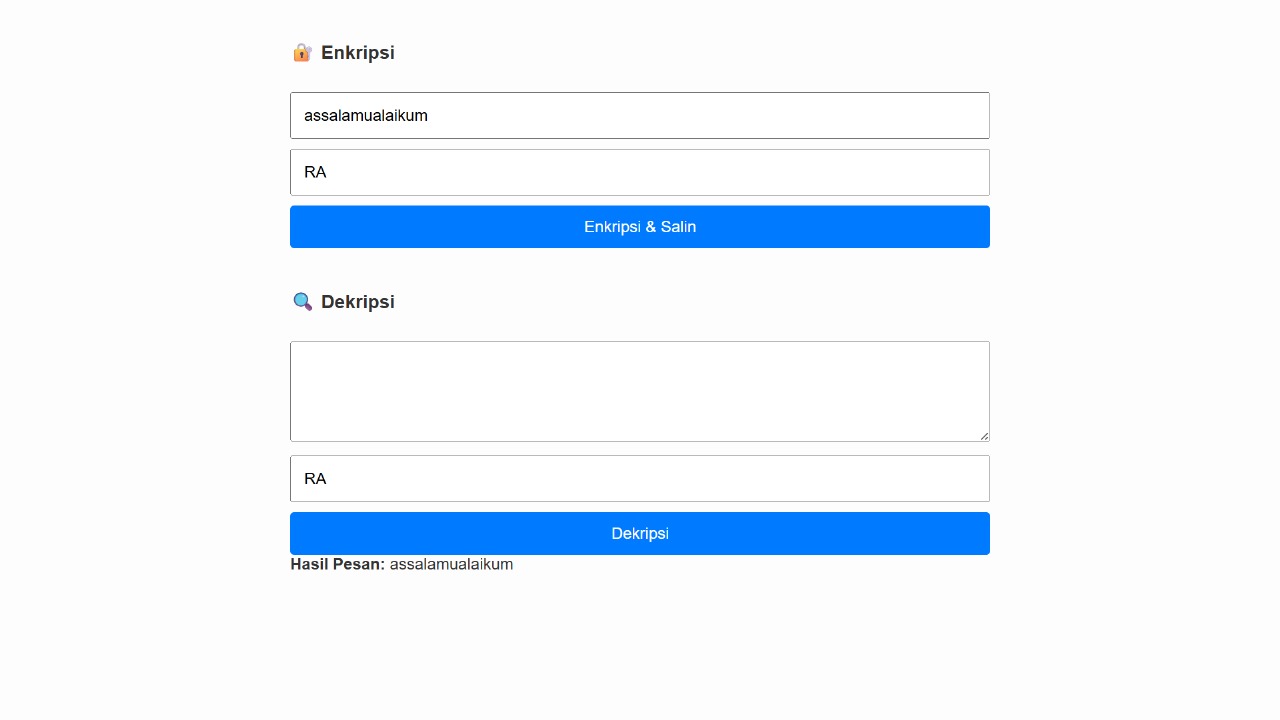Click the top-left corner of the ciphertext textarea
The image size is (1280, 720).
tap(296, 348)
